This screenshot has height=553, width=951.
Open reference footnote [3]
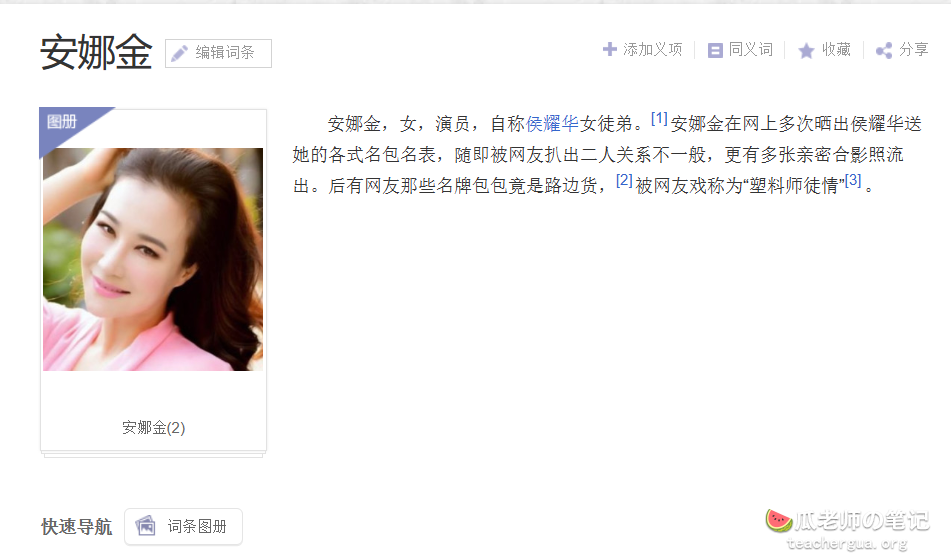853,180
